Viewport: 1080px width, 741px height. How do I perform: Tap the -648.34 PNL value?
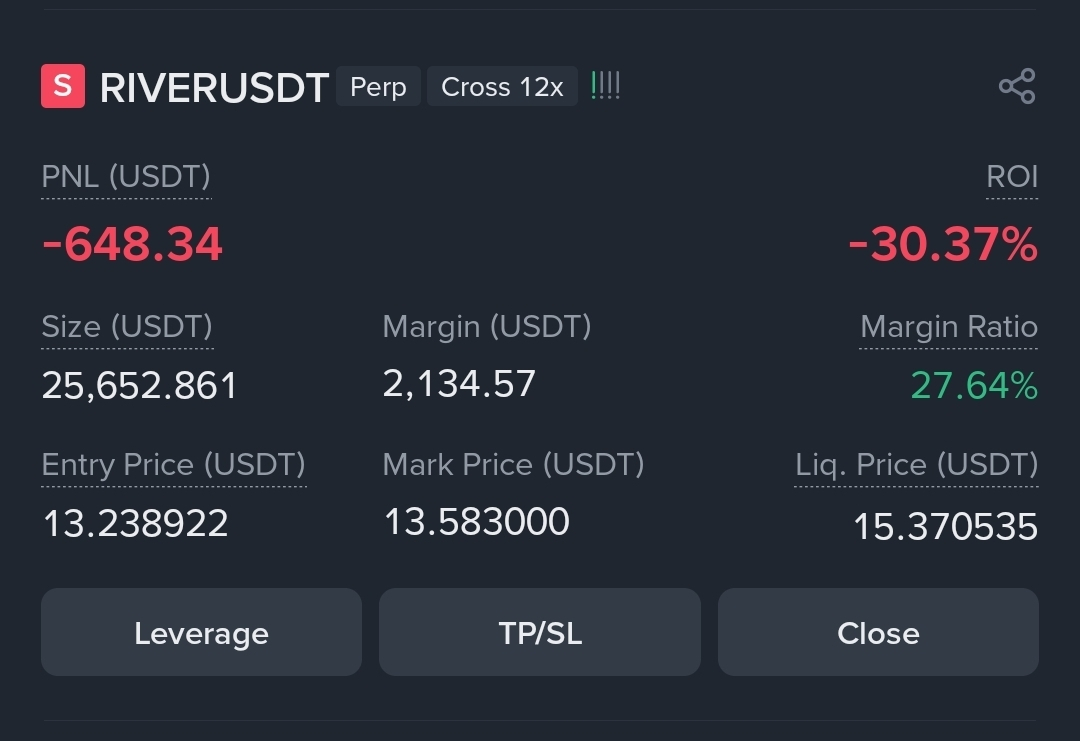coord(132,244)
